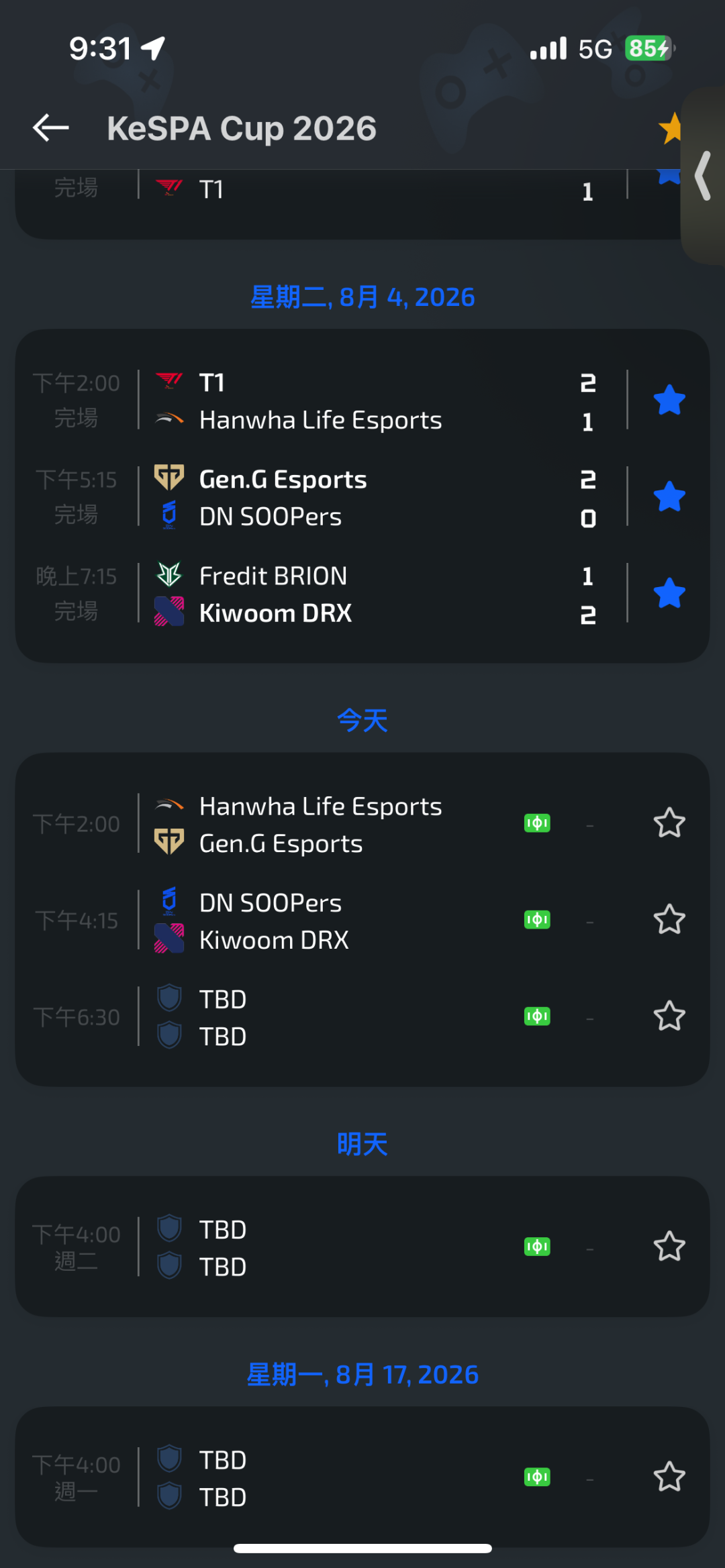This screenshot has height=1568, width=725.
Task: Favorite today's DN SOOPers vs Kiwoom DRX match
Action: click(x=669, y=920)
